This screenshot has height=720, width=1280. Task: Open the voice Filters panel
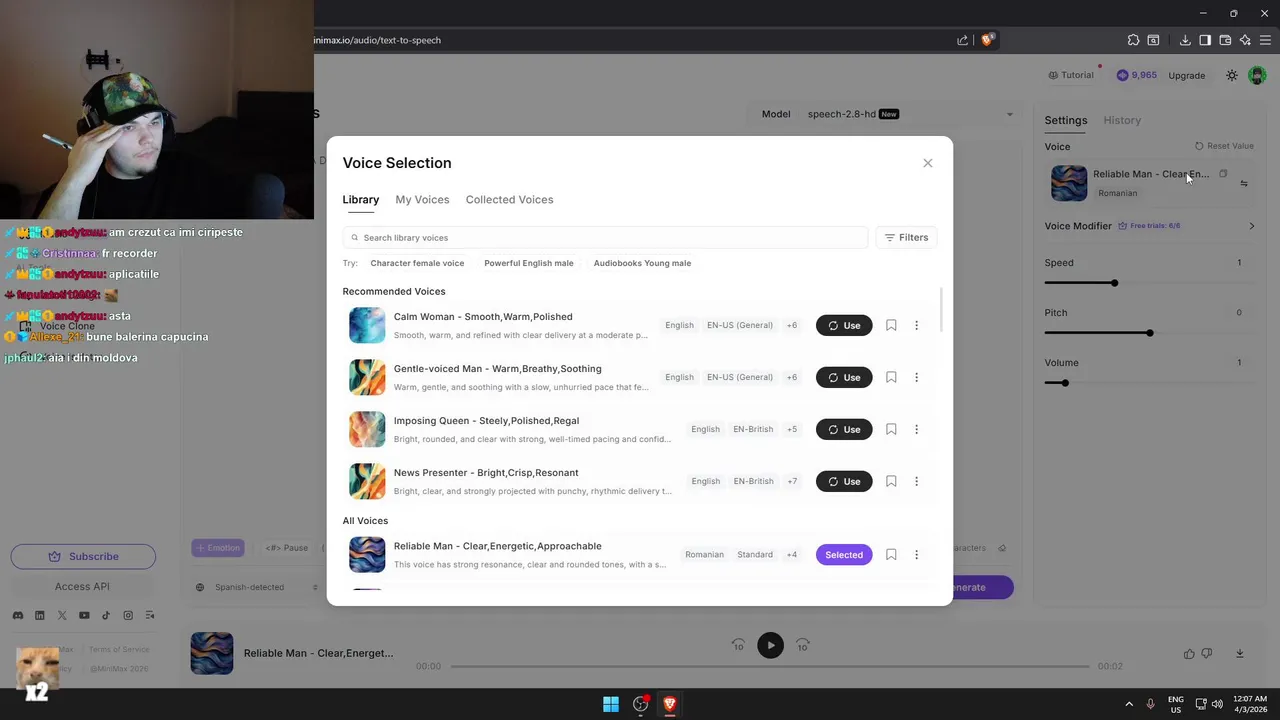[x=906, y=238]
